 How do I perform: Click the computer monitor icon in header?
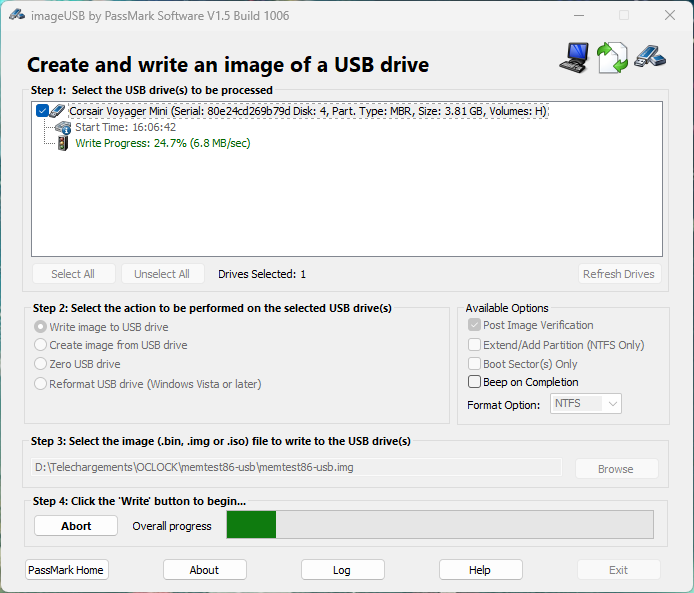[574, 57]
